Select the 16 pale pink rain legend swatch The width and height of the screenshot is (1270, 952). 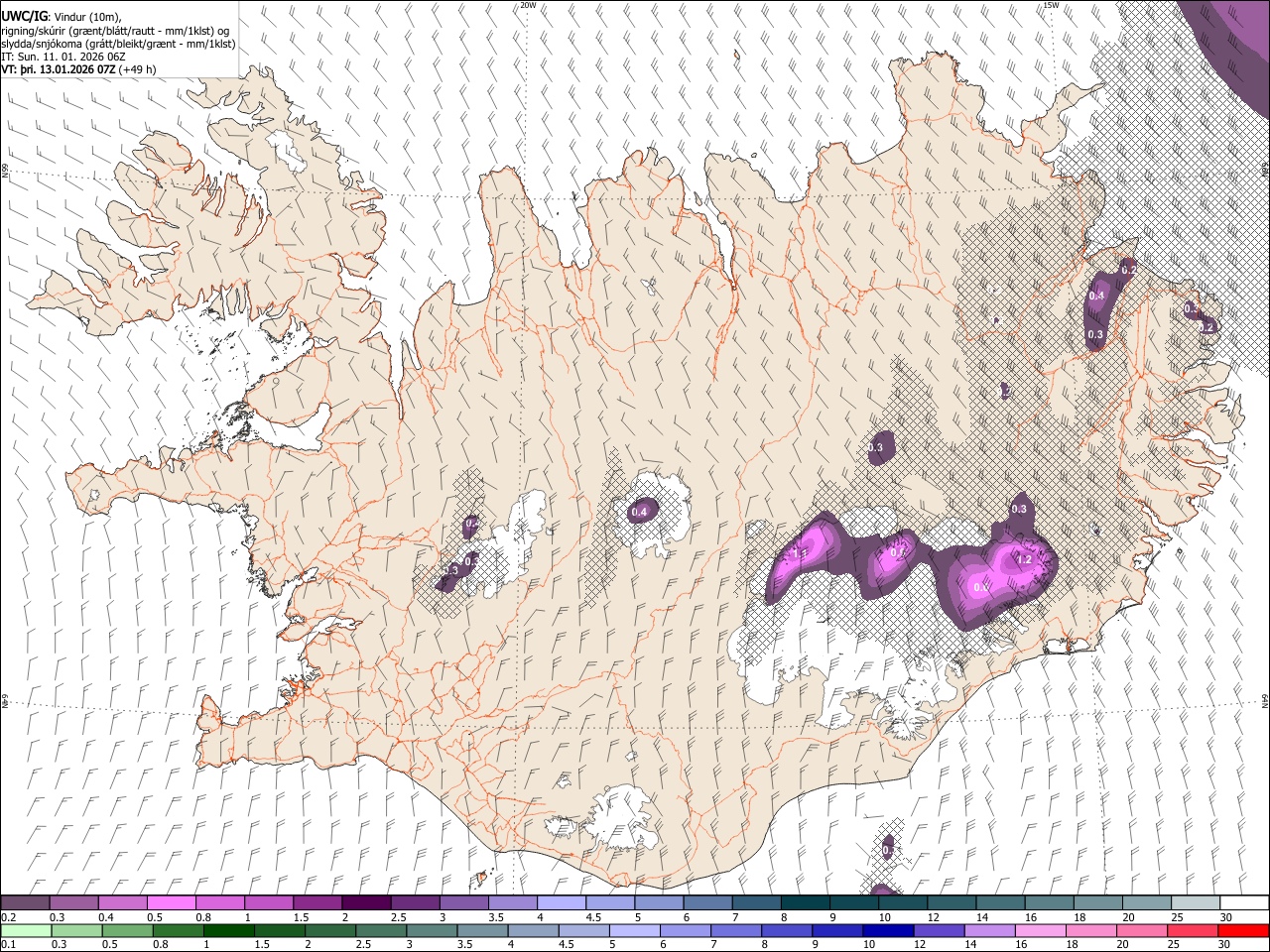tap(1040, 930)
